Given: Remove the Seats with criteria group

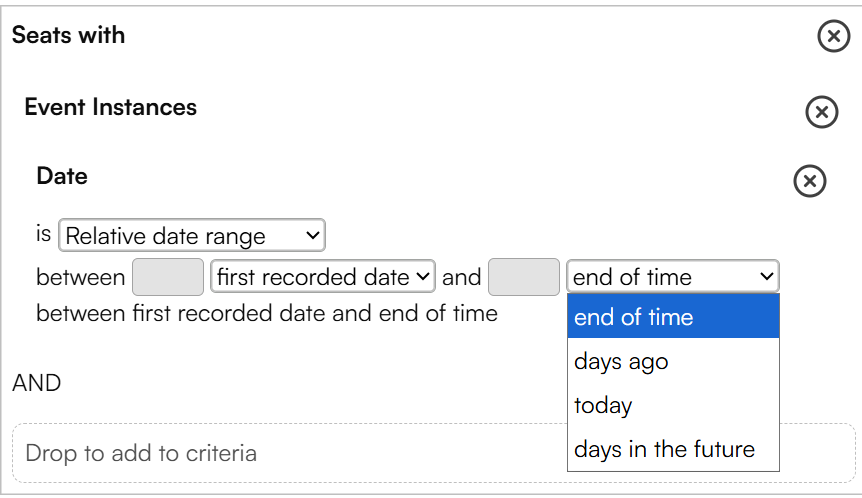Looking at the screenshot, I should [x=833, y=36].
